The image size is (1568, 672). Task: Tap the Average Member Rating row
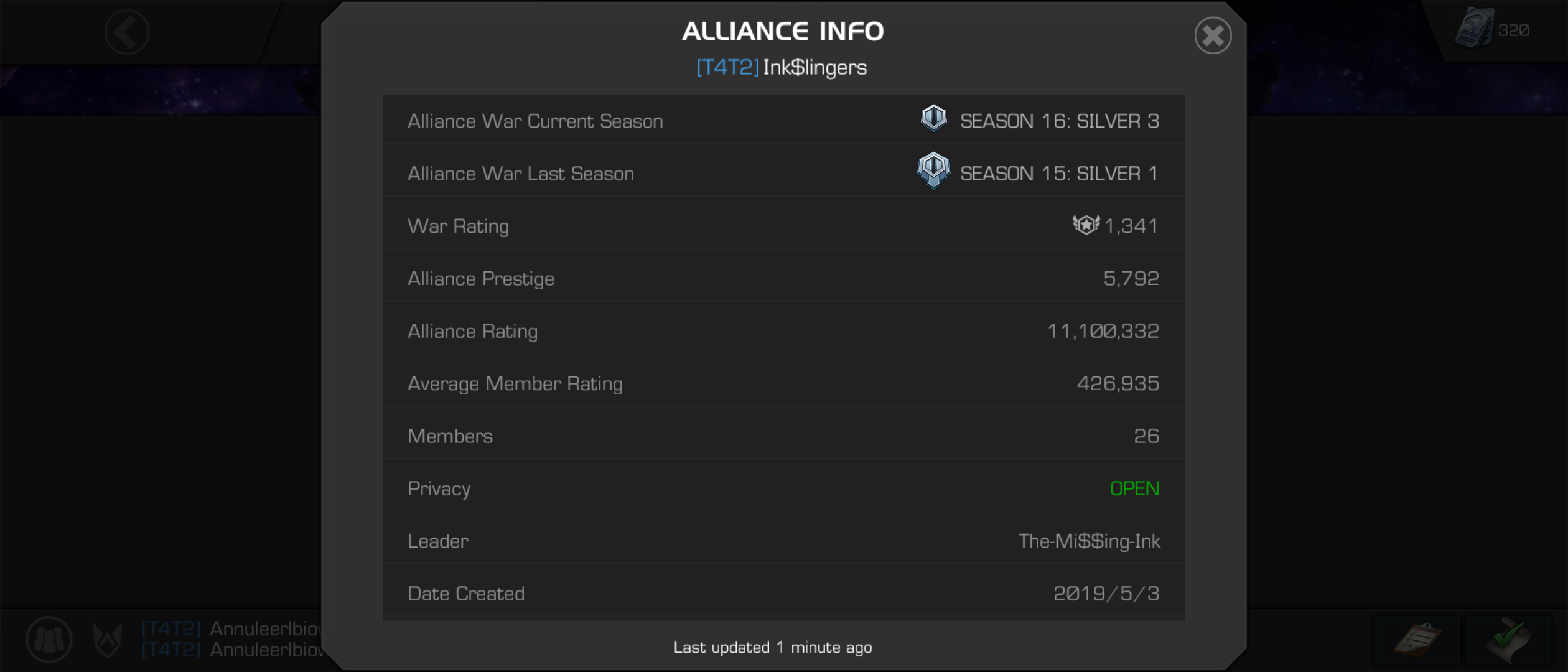coord(783,383)
